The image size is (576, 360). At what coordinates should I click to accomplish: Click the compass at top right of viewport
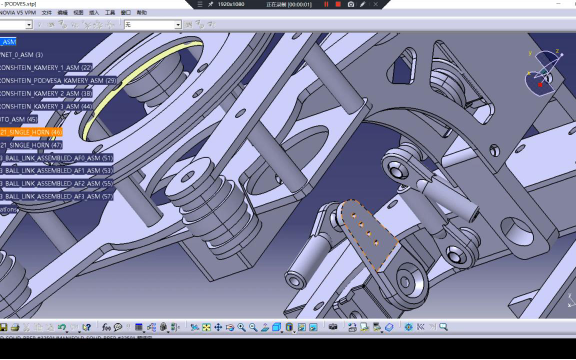pos(544,72)
